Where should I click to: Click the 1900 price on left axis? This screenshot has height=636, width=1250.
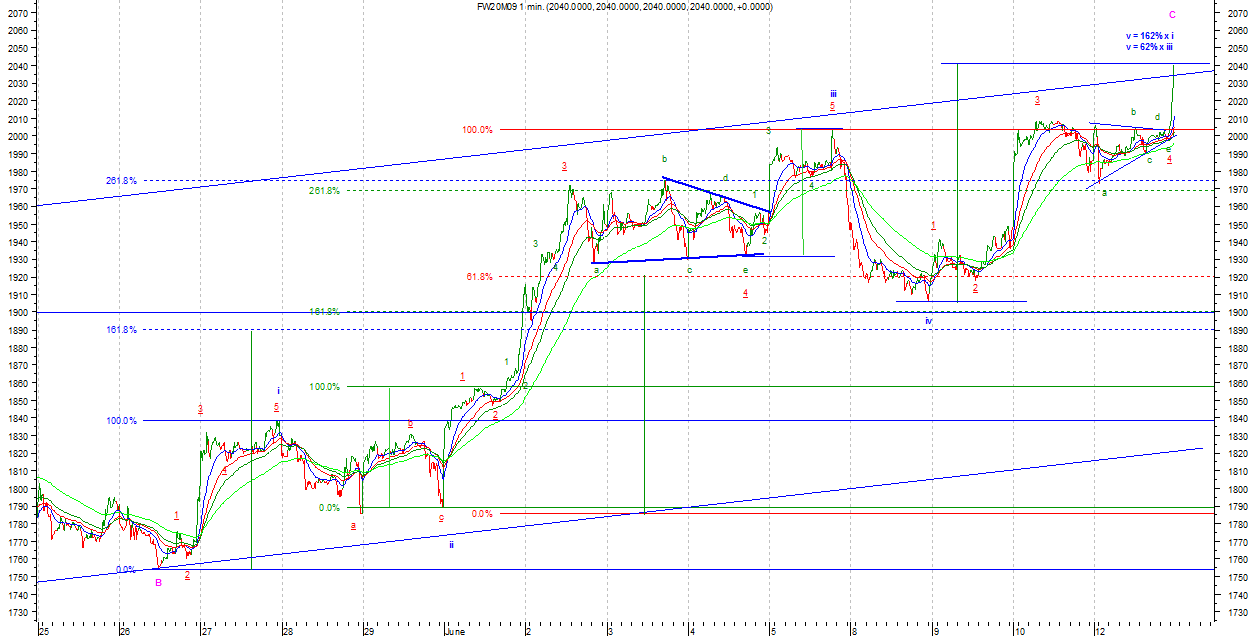16,312
